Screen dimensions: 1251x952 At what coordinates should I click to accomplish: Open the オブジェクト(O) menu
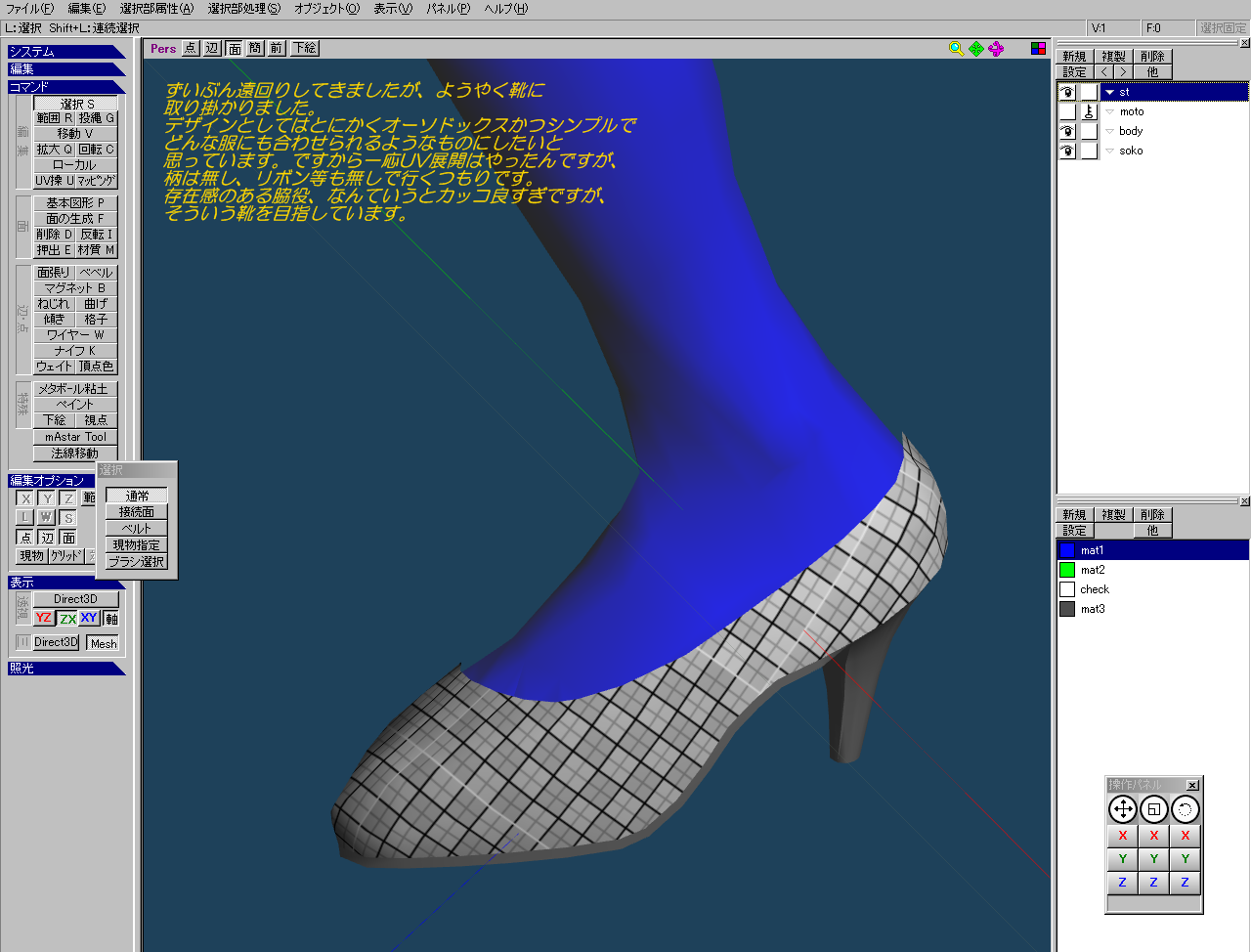click(x=326, y=9)
